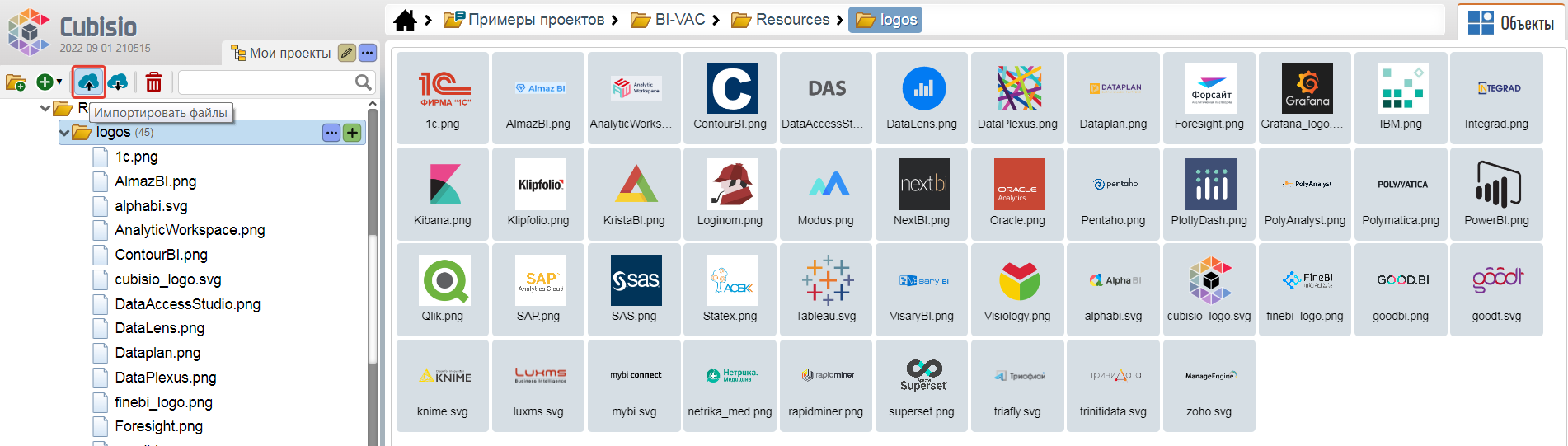Screen dimensions: 1568x446
Task: Collapse the Resources folder tree node
Action: [x=45, y=108]
